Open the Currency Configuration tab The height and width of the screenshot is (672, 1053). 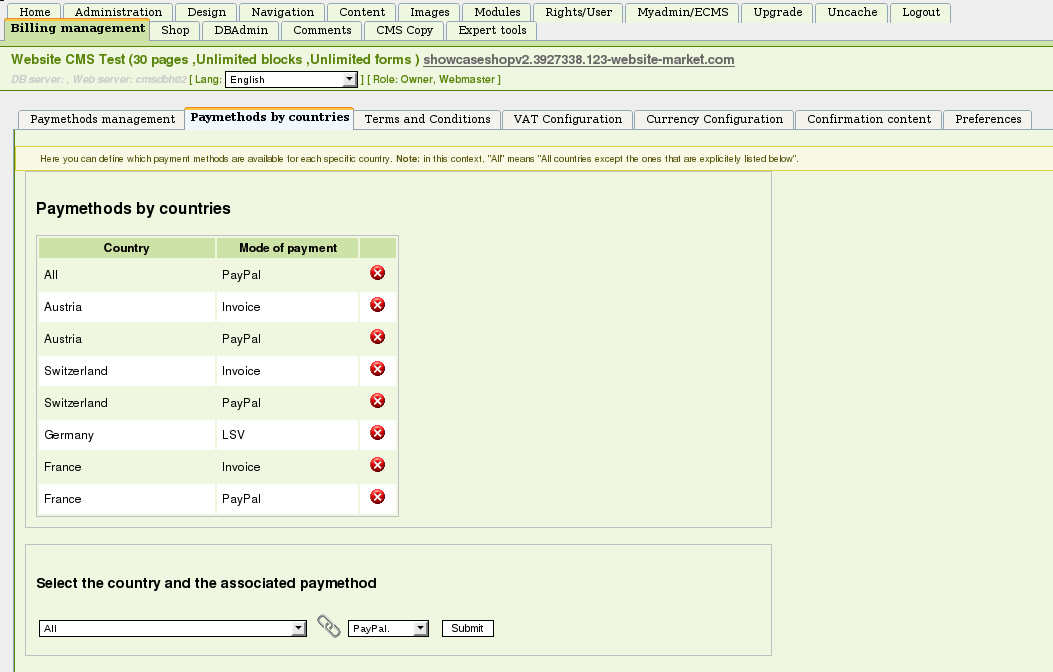click(x=714, y=119)
